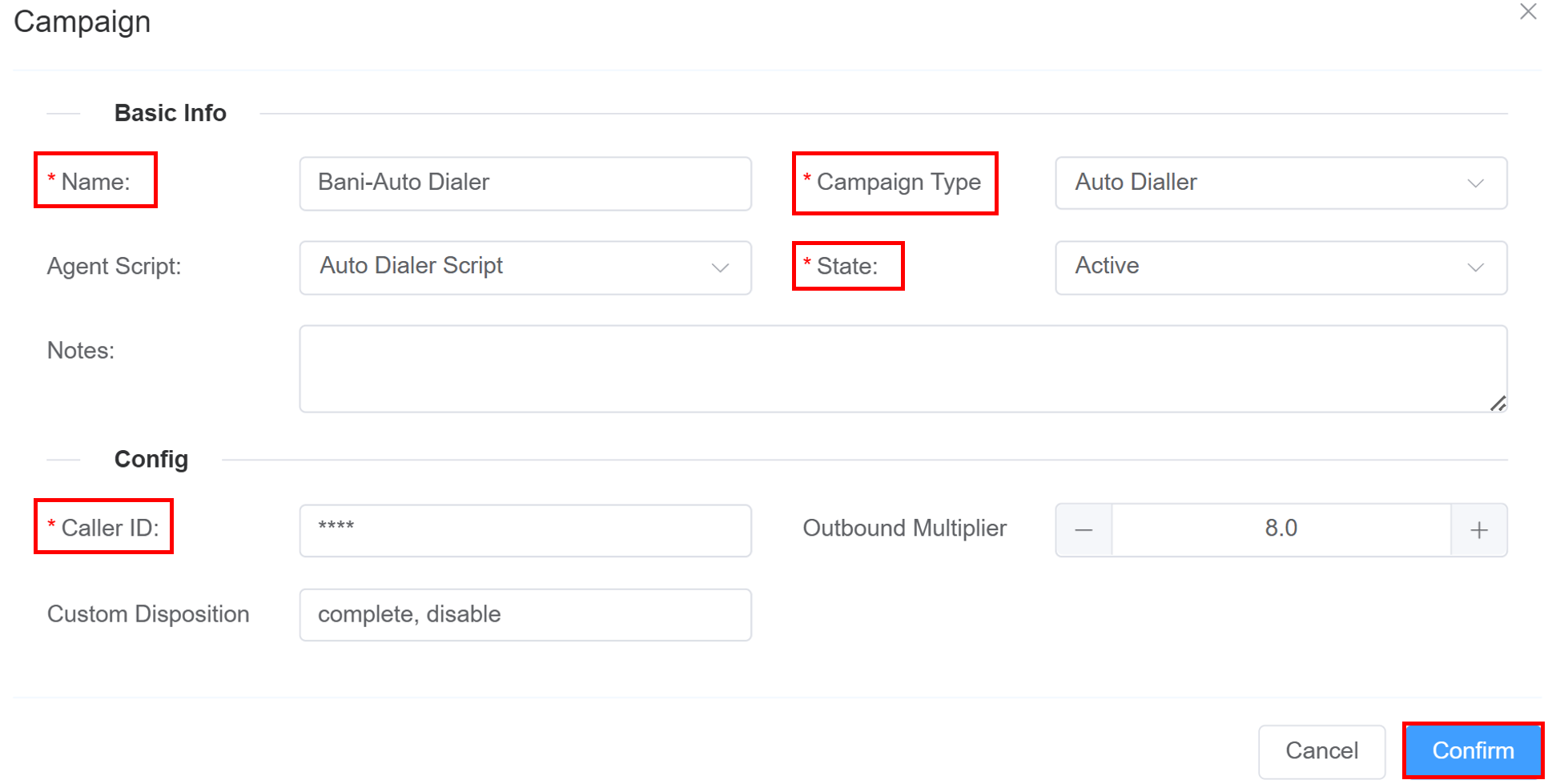Click the Basic Info section header

(170, 112)
